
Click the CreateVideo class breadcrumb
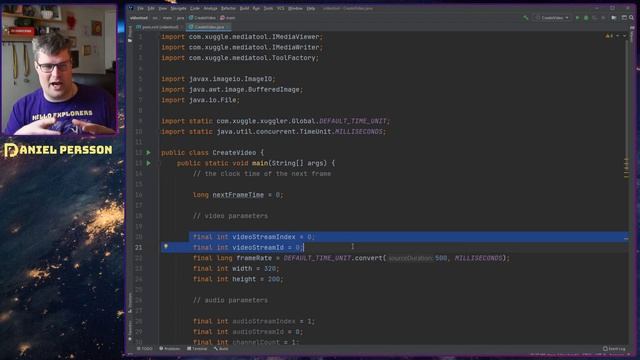202,18
